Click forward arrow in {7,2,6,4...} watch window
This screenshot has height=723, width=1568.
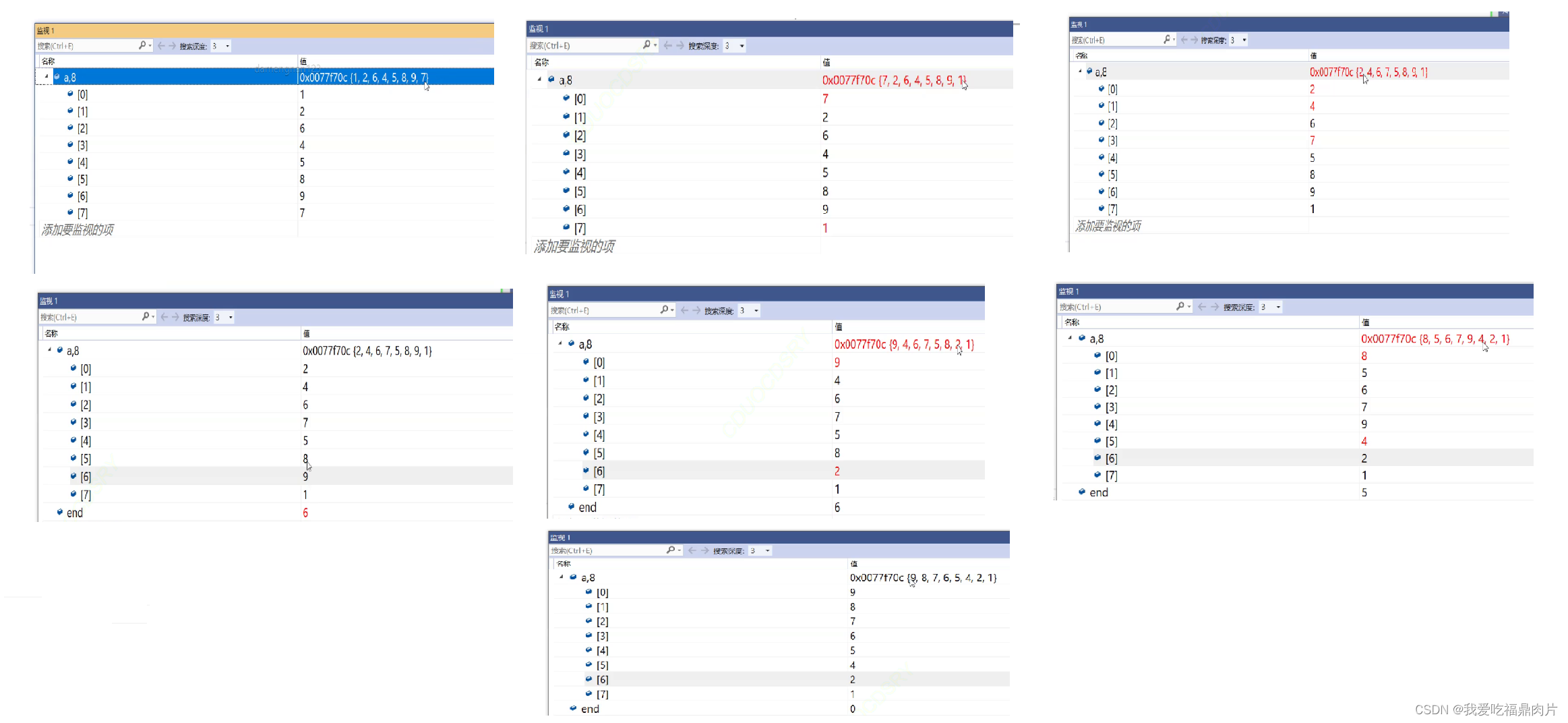coord(680,45)
